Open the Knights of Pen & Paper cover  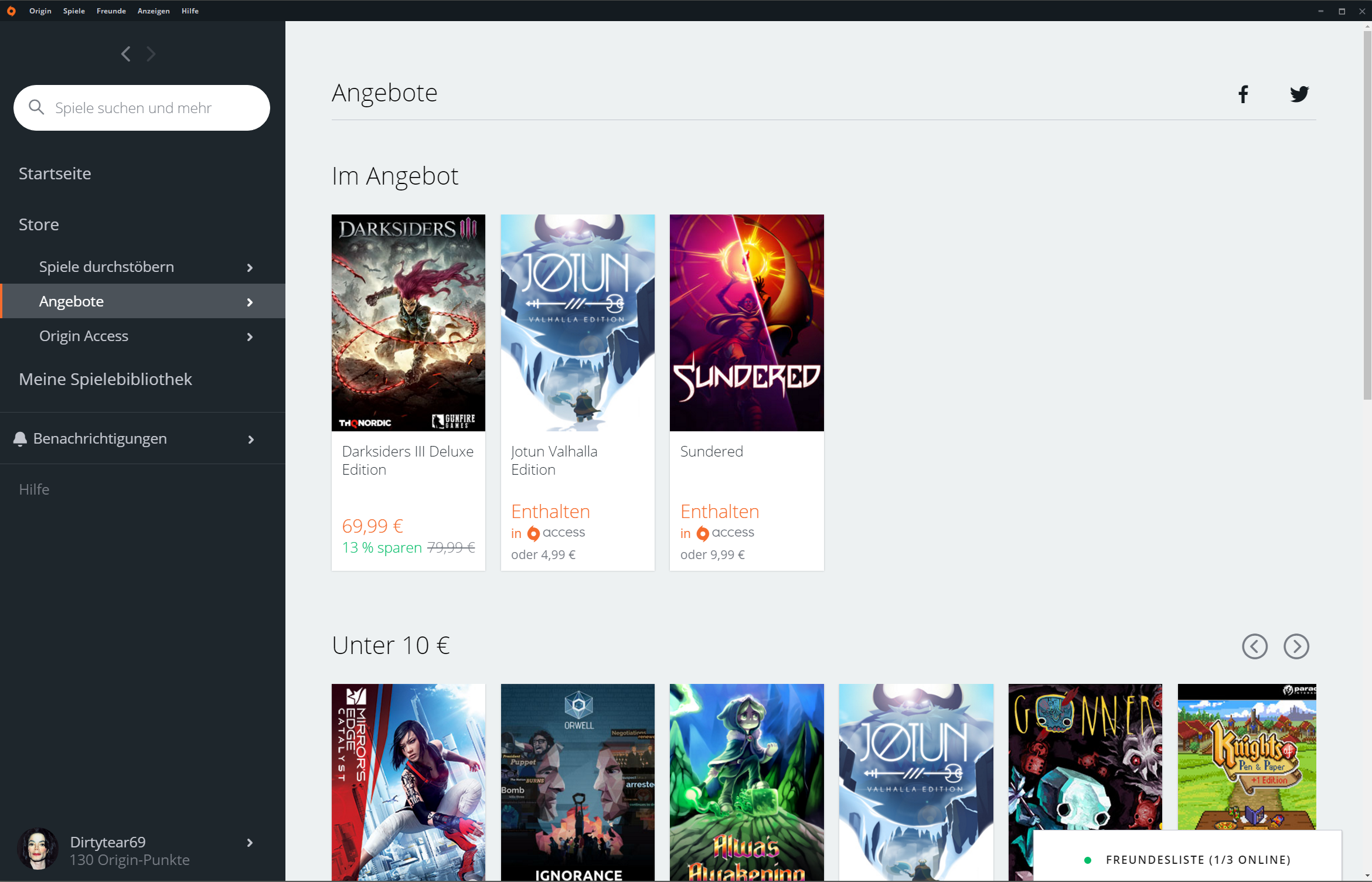1247,756
